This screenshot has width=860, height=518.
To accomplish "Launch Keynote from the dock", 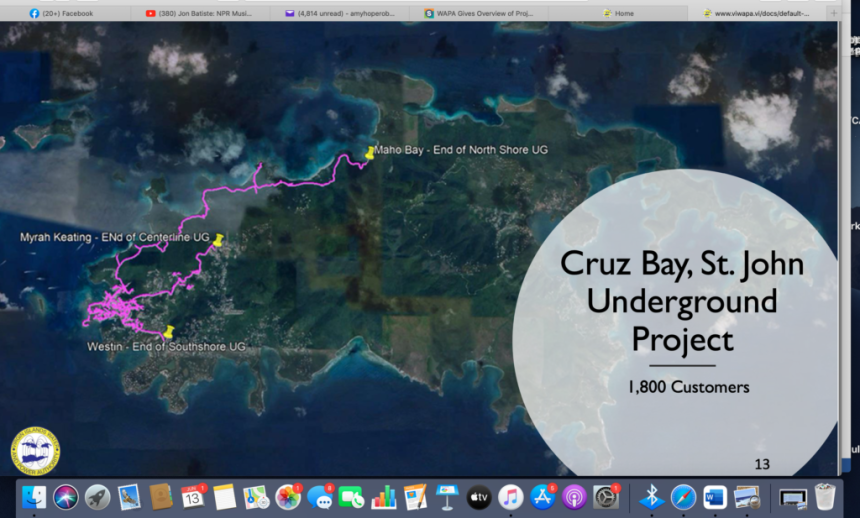I will pos(447,497).
